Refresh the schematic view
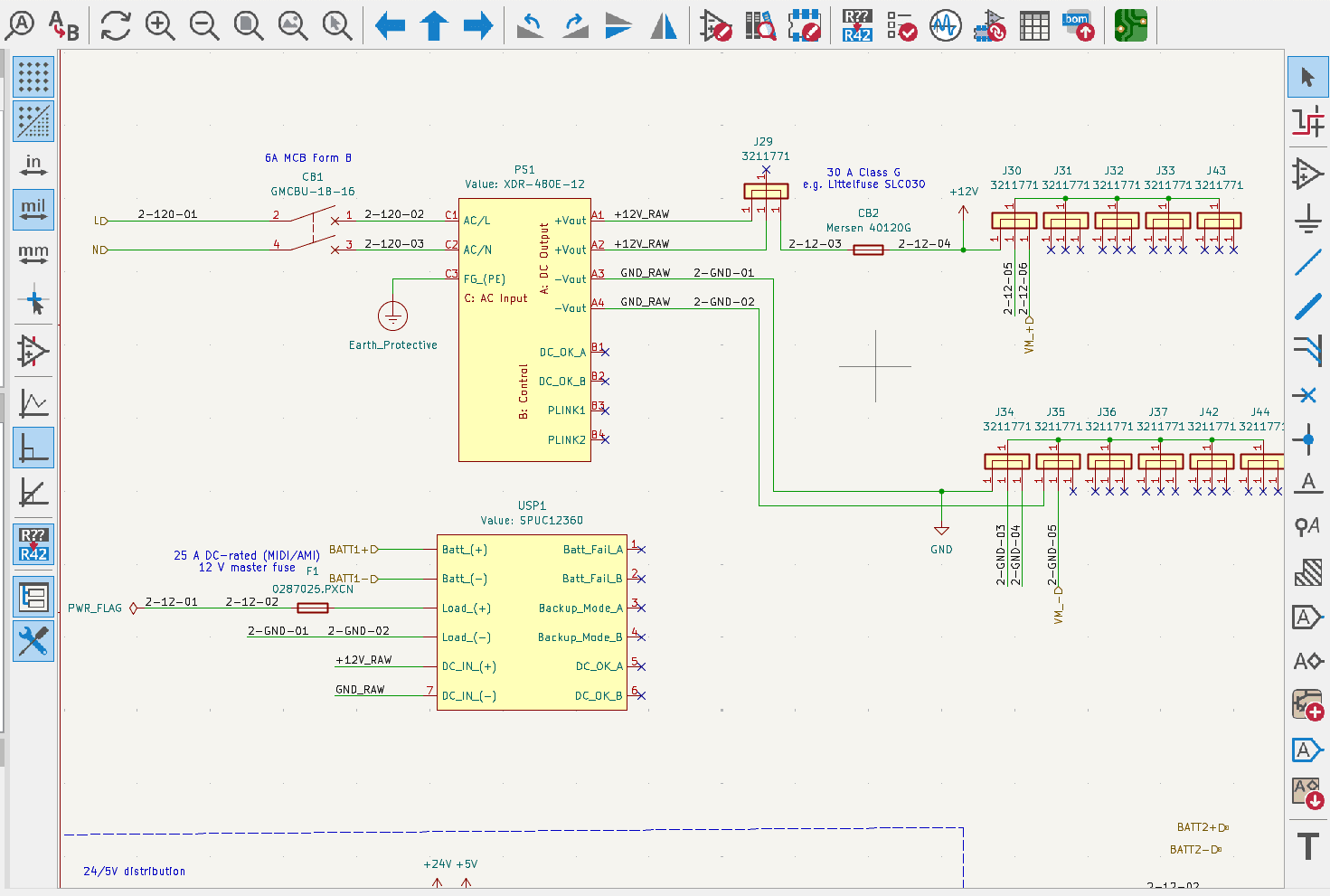1330x896 pixels. click(x=116, y=25)
